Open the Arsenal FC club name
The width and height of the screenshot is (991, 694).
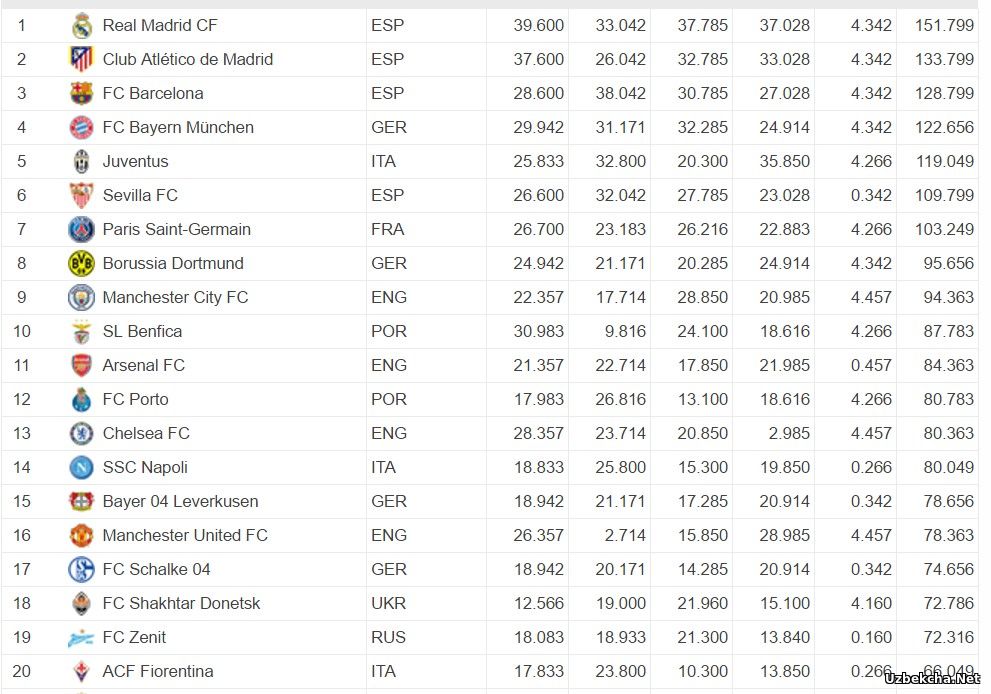[x=143, y=365]
